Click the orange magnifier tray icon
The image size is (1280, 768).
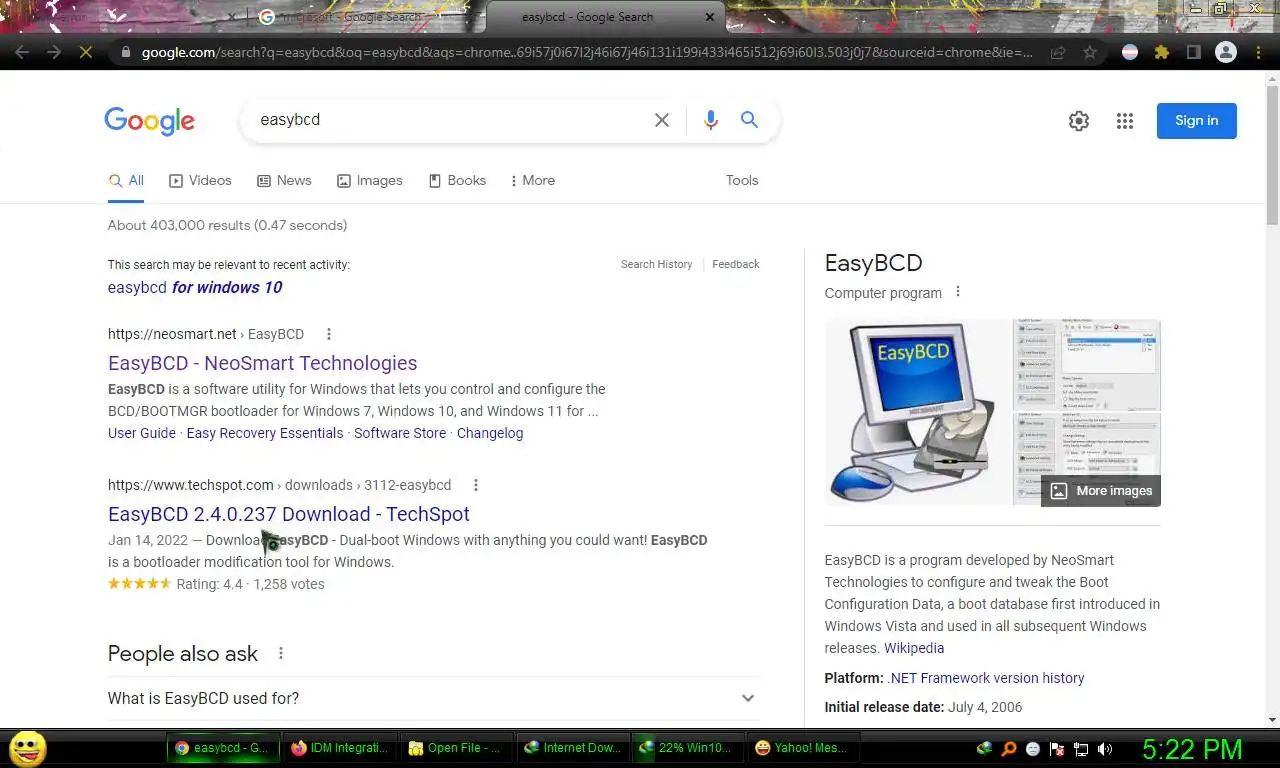(x=1009, y=748)
